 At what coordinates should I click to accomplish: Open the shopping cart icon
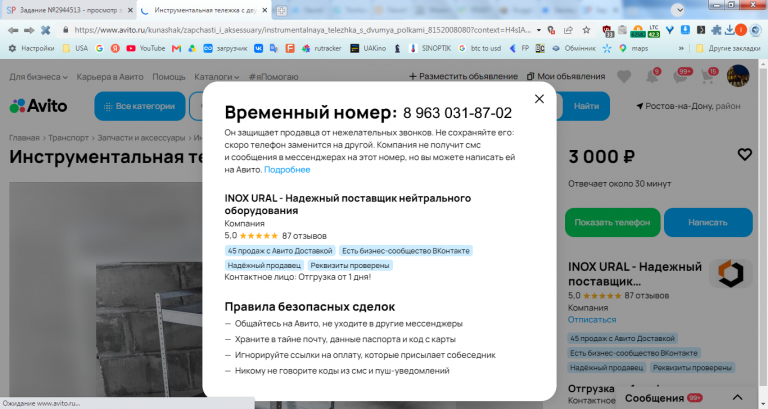point(708,76)
